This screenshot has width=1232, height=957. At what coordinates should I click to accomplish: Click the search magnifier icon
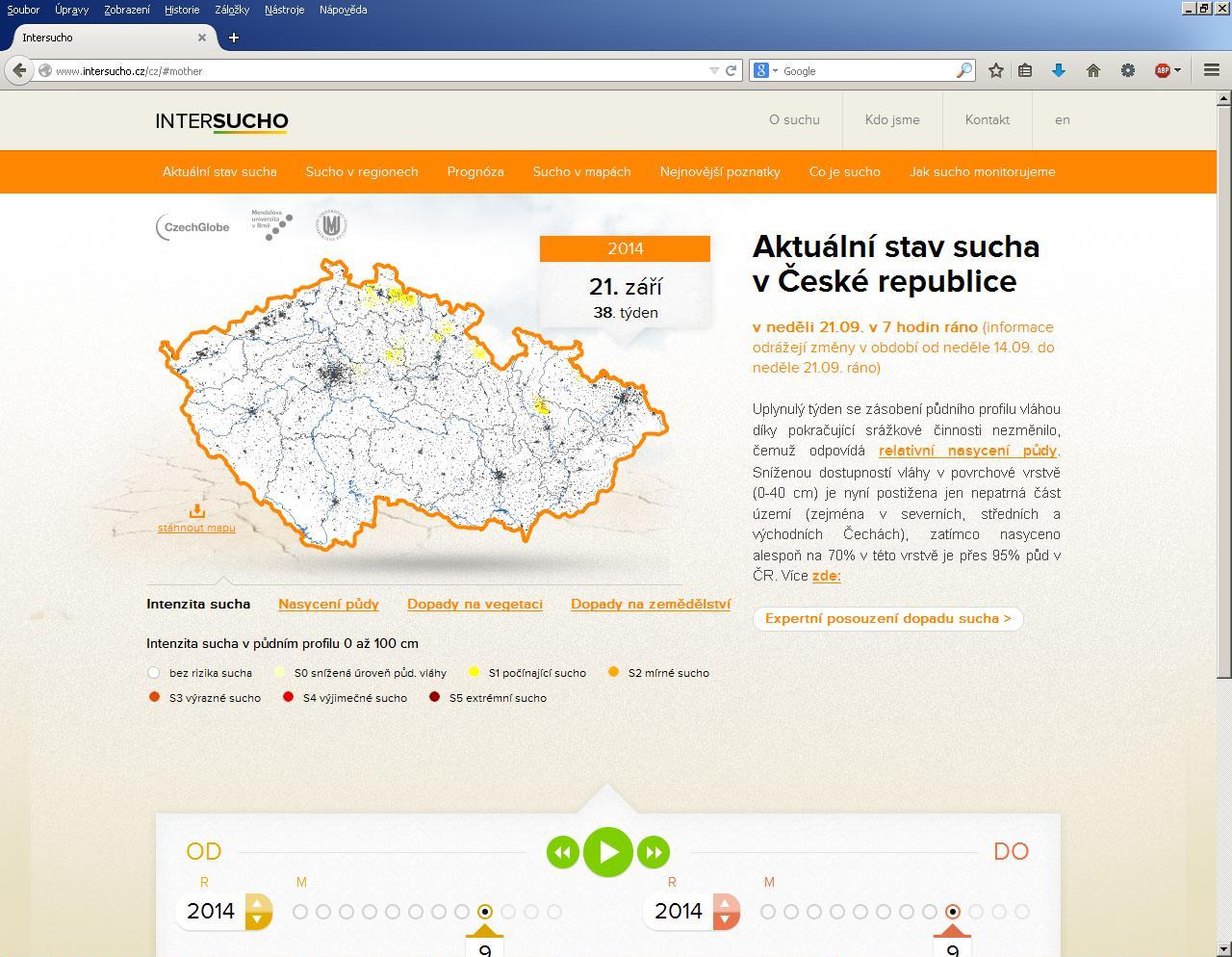coord(963,70)
